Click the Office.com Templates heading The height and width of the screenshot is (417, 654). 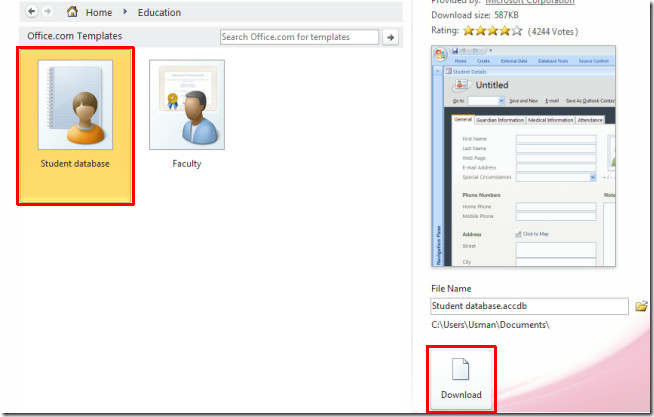75,36
